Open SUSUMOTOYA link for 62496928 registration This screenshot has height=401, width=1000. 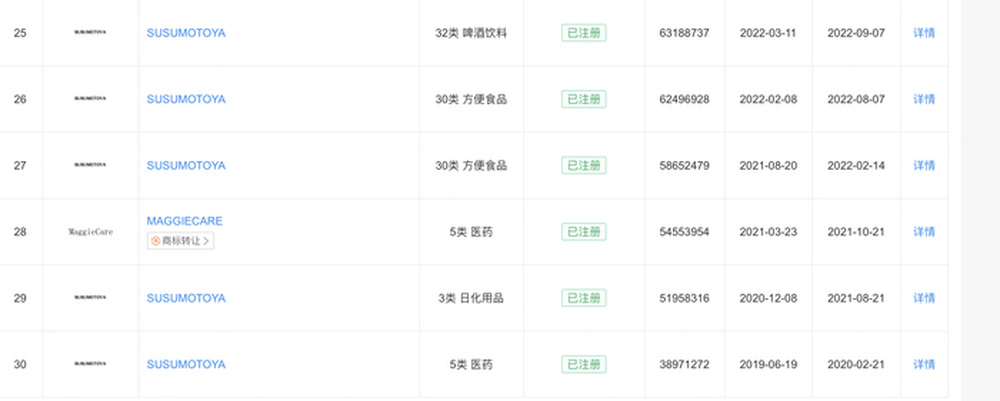(186, 99)
